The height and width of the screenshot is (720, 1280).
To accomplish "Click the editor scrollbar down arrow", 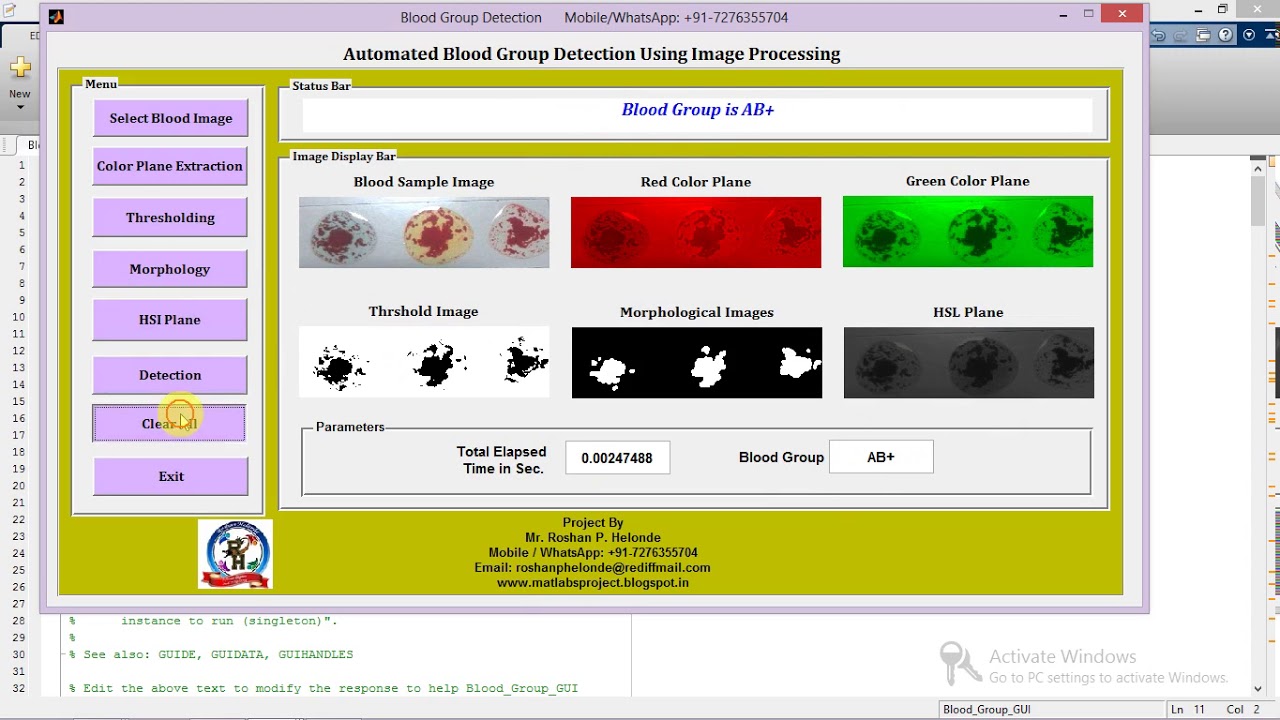I will pyautogui.click(x=1258, y=688).
